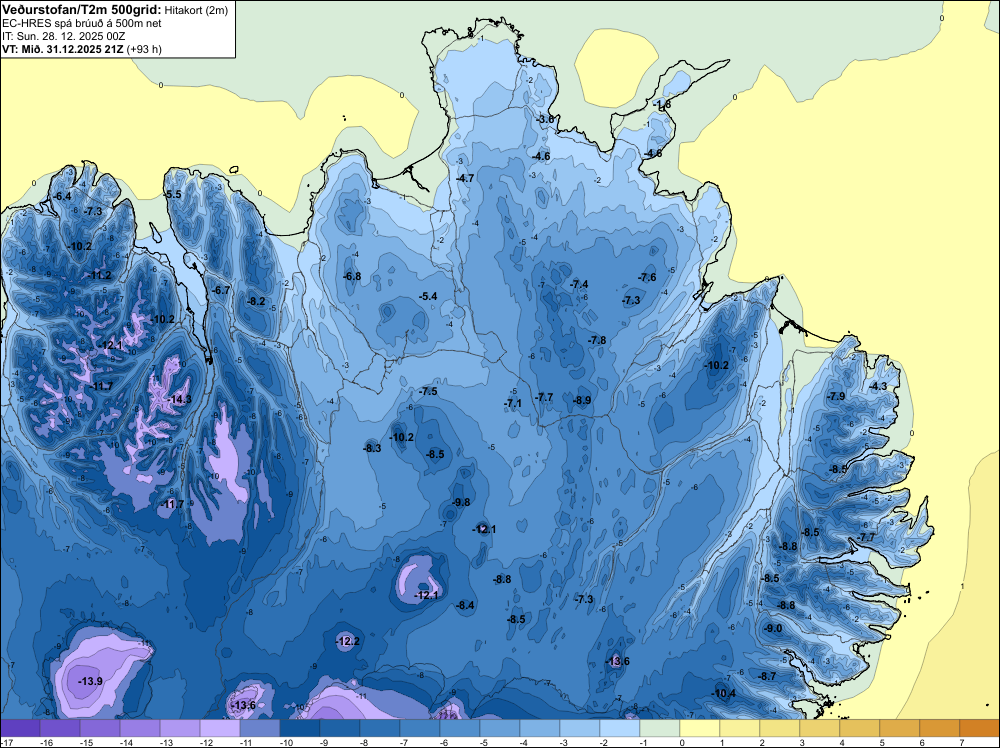1000x748 pixels.
Task: Click legend swatch between -10 and -9
Action: tap(300, 728)
